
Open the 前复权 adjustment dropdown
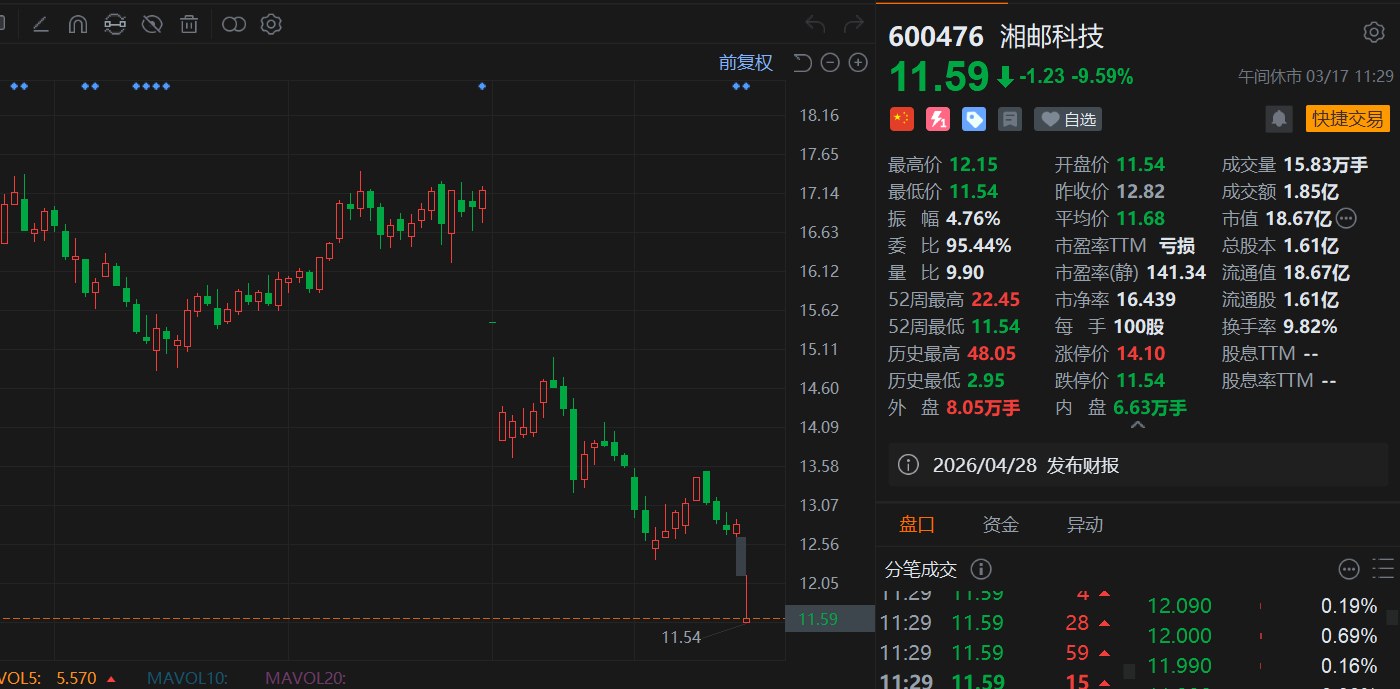746,63
